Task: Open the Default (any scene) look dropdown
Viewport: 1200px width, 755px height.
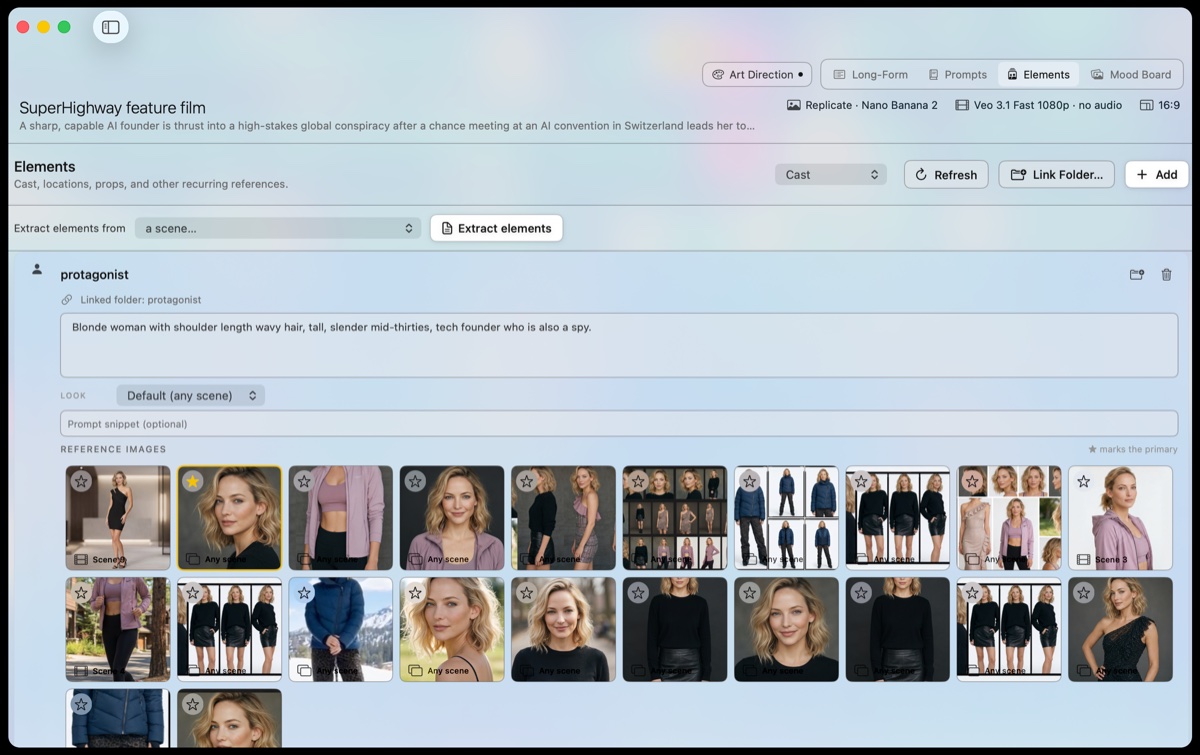Action: pos(190,395)
